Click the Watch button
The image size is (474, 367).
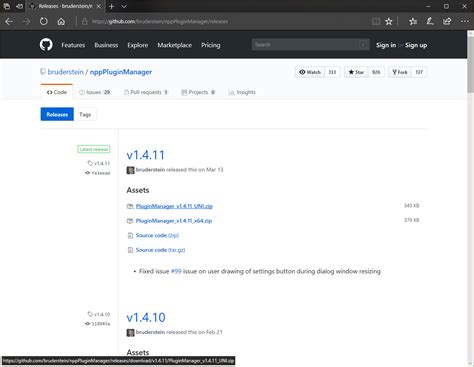310,72
